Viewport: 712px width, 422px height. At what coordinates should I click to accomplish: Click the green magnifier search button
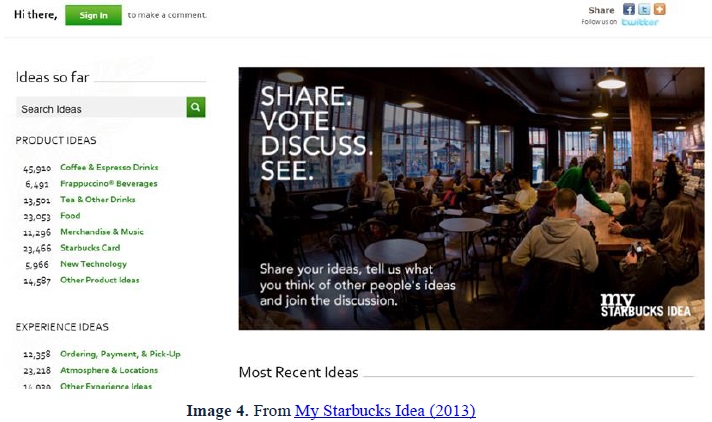coord(196,107)
